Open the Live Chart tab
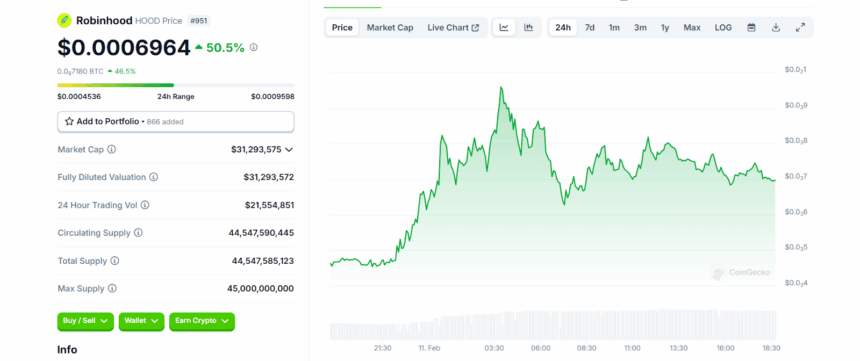 [x=453, y=27]
